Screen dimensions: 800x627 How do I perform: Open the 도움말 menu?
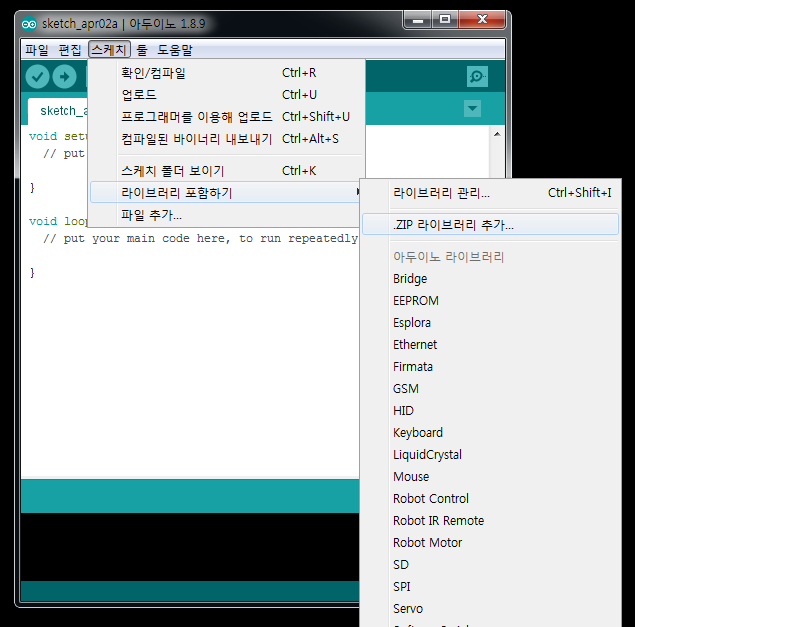coord(174,50)
